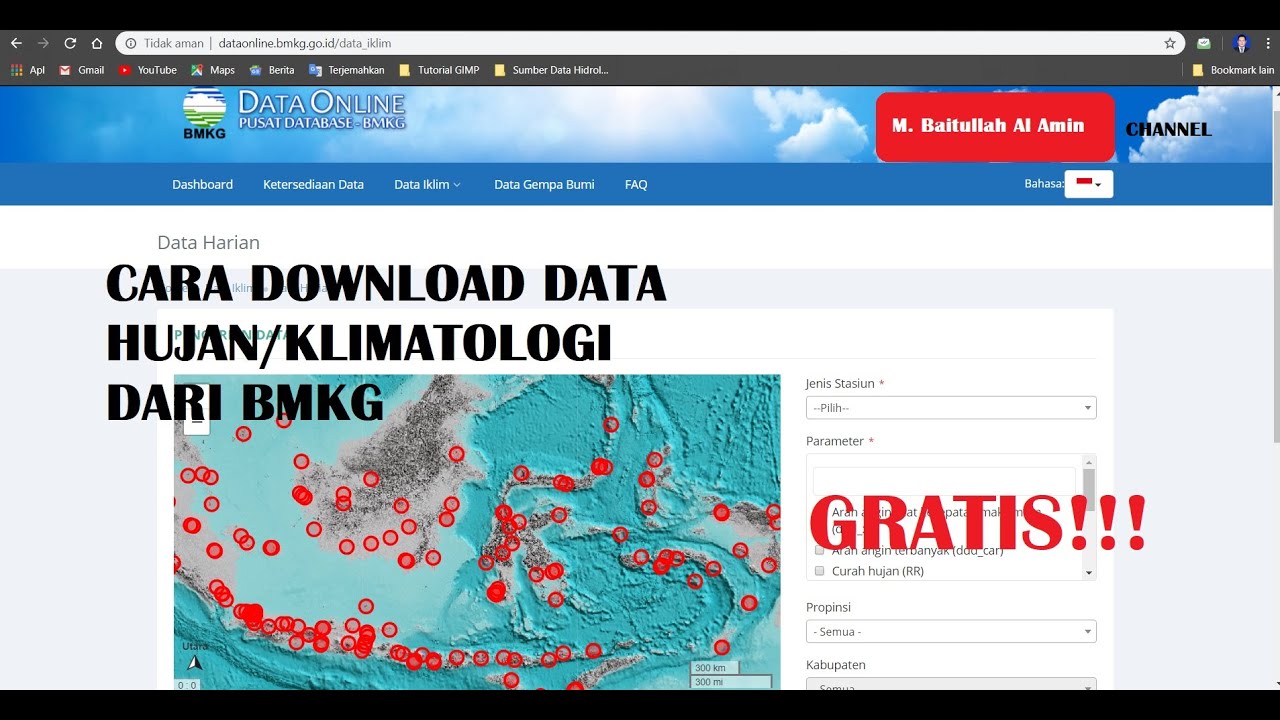Open the Apl apps grid bookmark

click(28, 70)
